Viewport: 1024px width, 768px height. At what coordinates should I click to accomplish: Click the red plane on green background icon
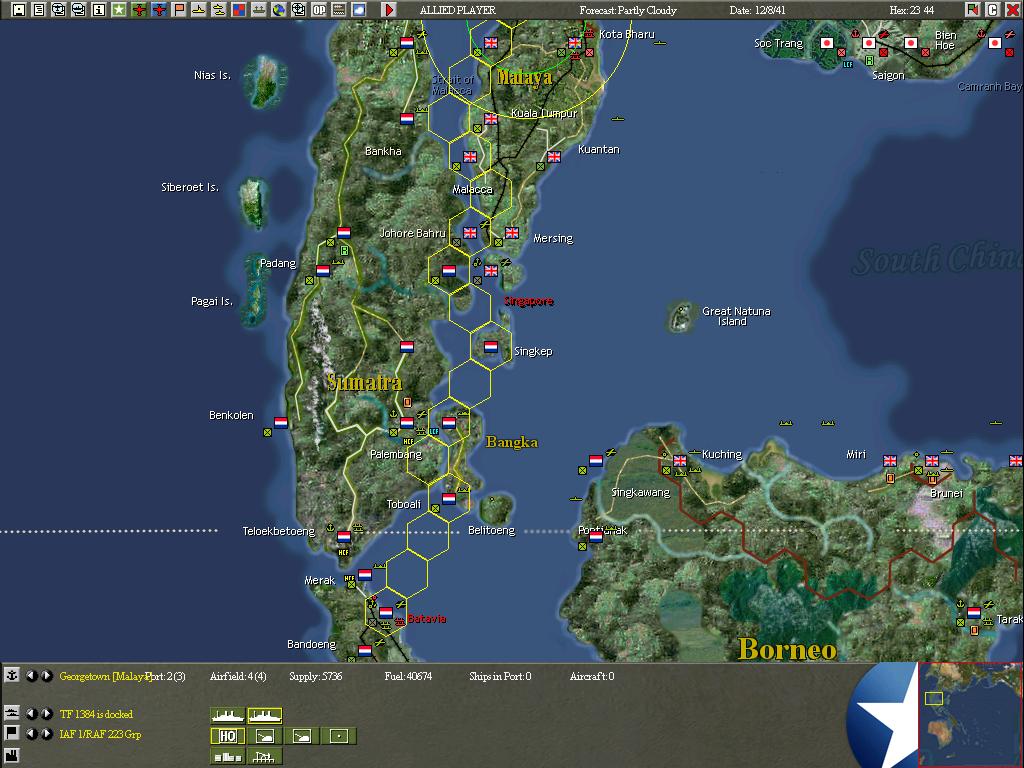pos(138,10)
